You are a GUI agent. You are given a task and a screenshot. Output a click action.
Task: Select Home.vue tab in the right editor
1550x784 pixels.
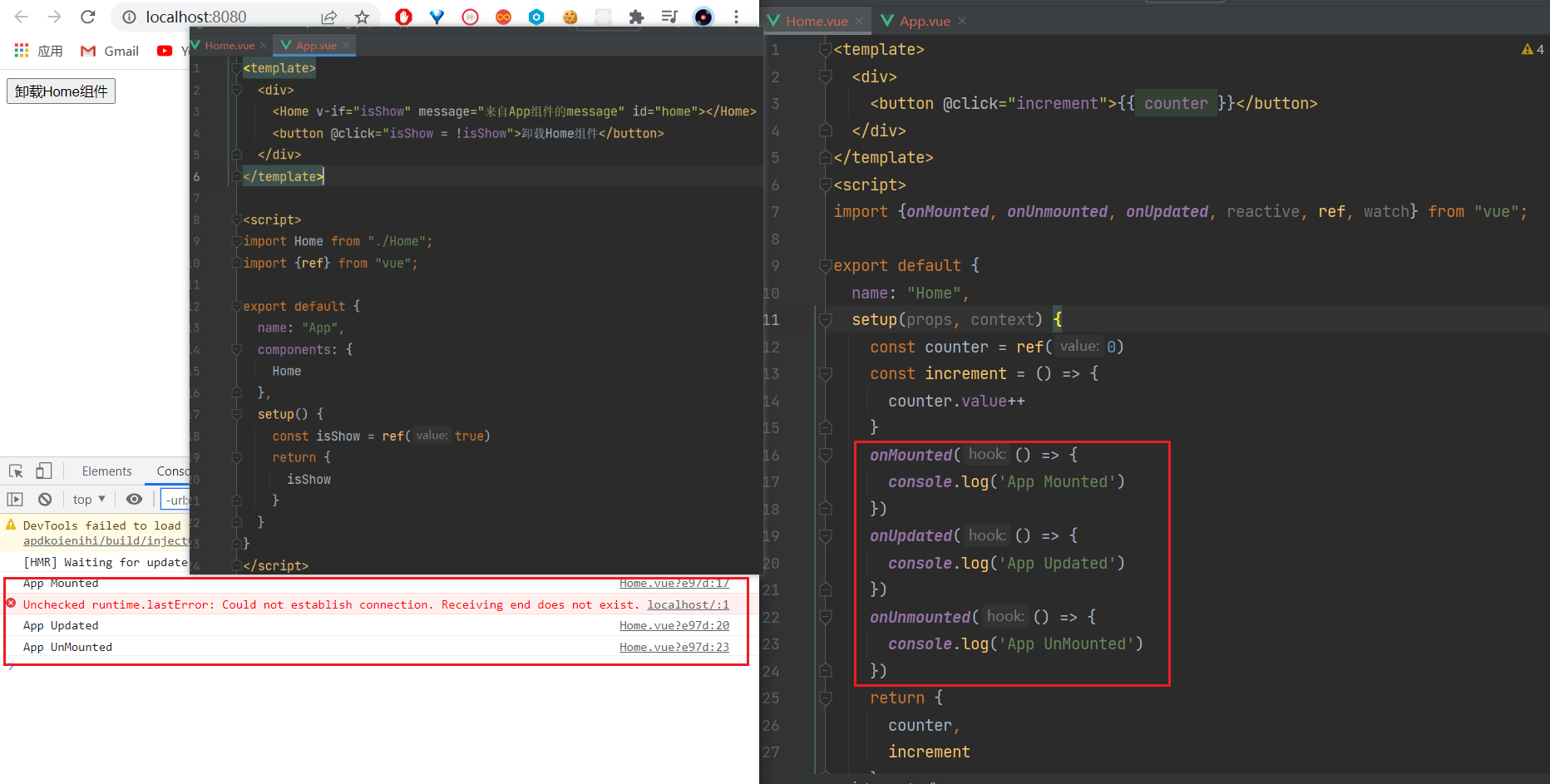point(817,21)
